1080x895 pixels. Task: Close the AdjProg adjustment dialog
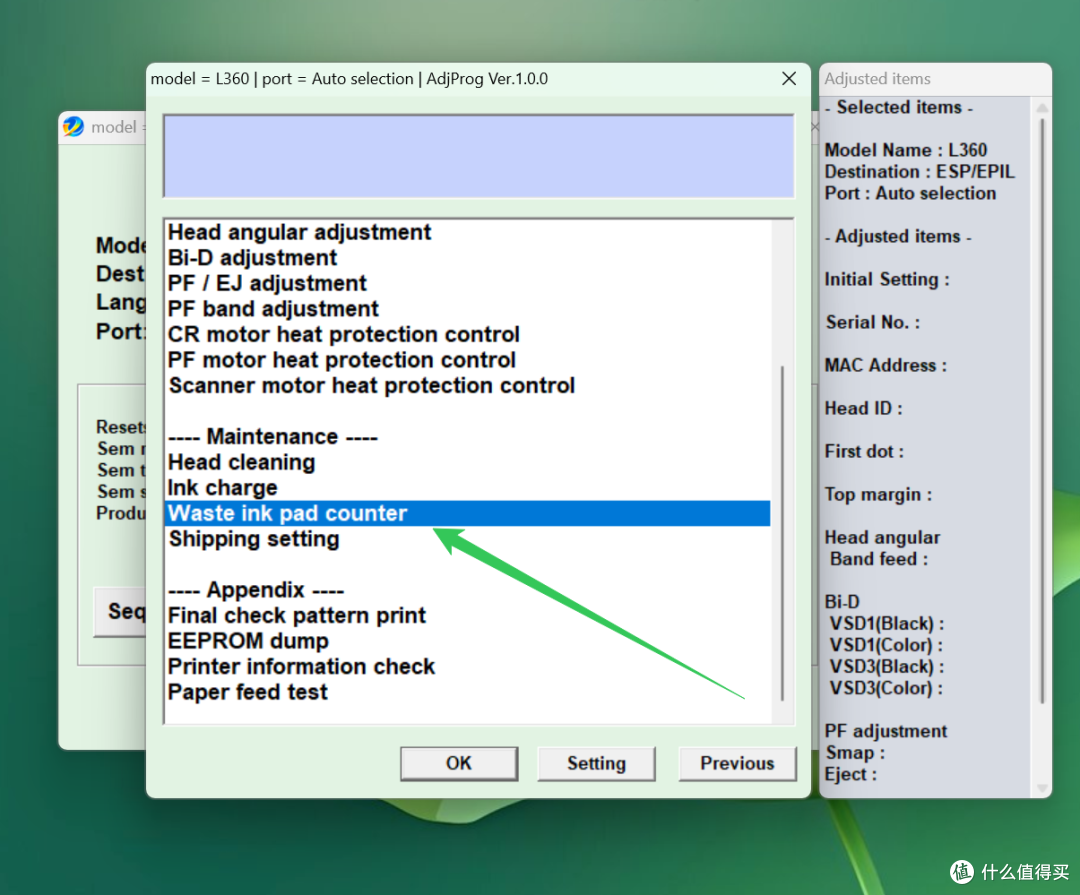coord(789,79)
